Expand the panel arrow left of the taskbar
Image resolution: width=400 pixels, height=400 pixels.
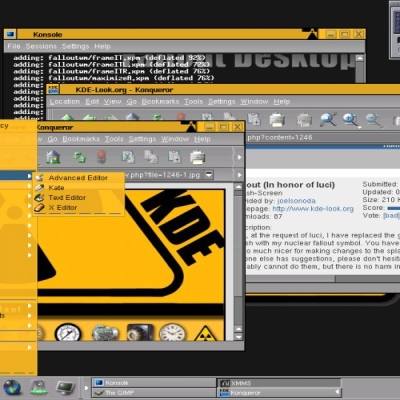[x=86, y=388]
